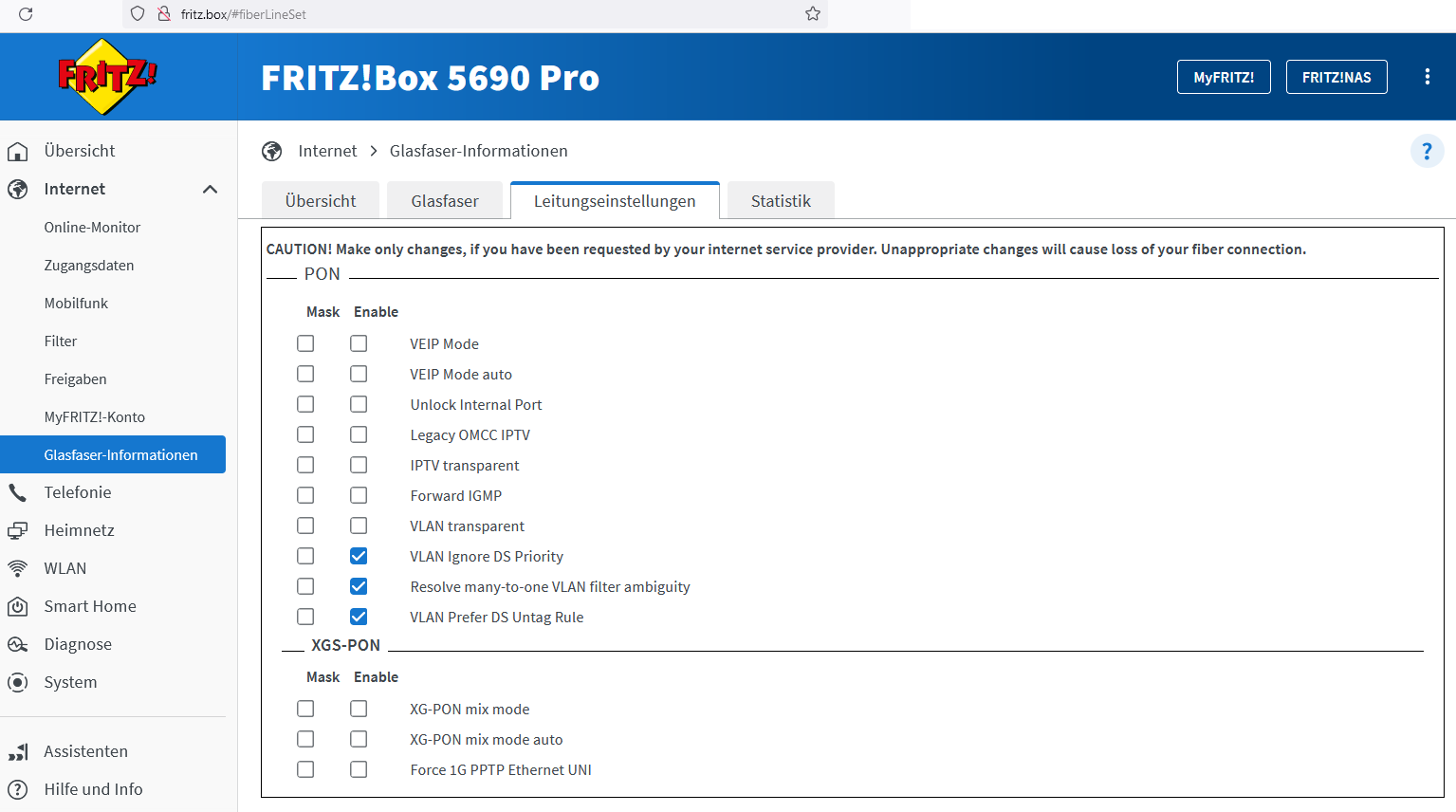Screen dimensions: 1456x812
Task: Open help with the question mark icon
Action: click(1427, 151)
